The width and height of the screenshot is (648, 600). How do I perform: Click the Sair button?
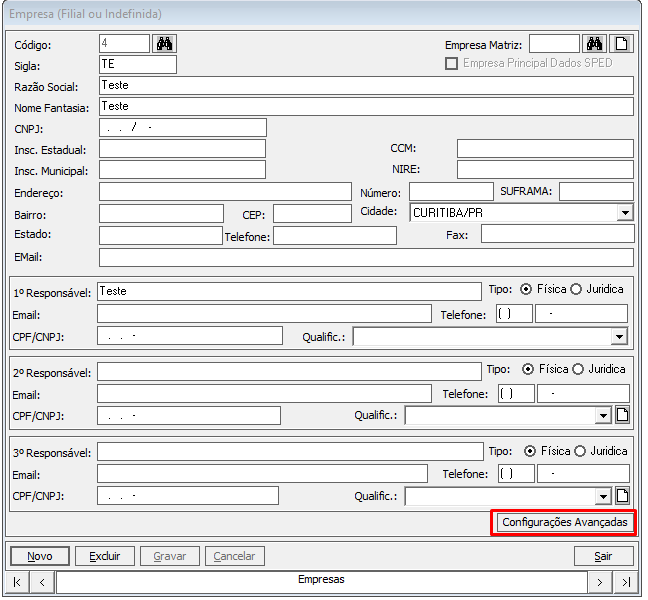tap(603, 556)
